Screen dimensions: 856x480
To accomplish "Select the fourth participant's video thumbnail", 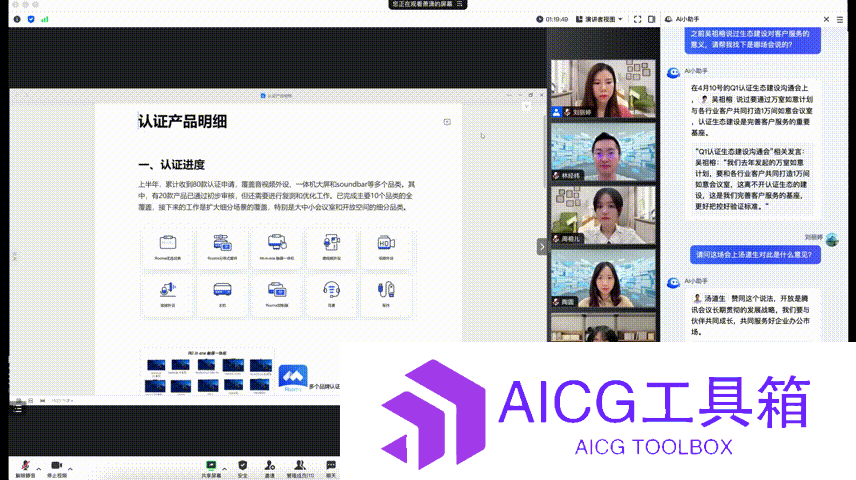I will [x=603, y=278].
